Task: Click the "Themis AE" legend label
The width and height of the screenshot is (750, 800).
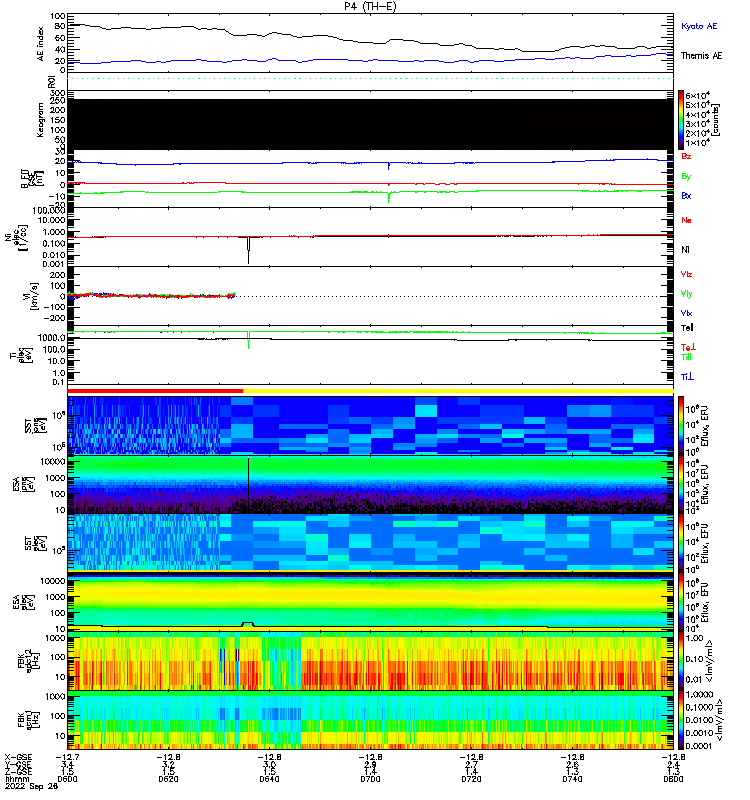Action: (x=702, y=56)
